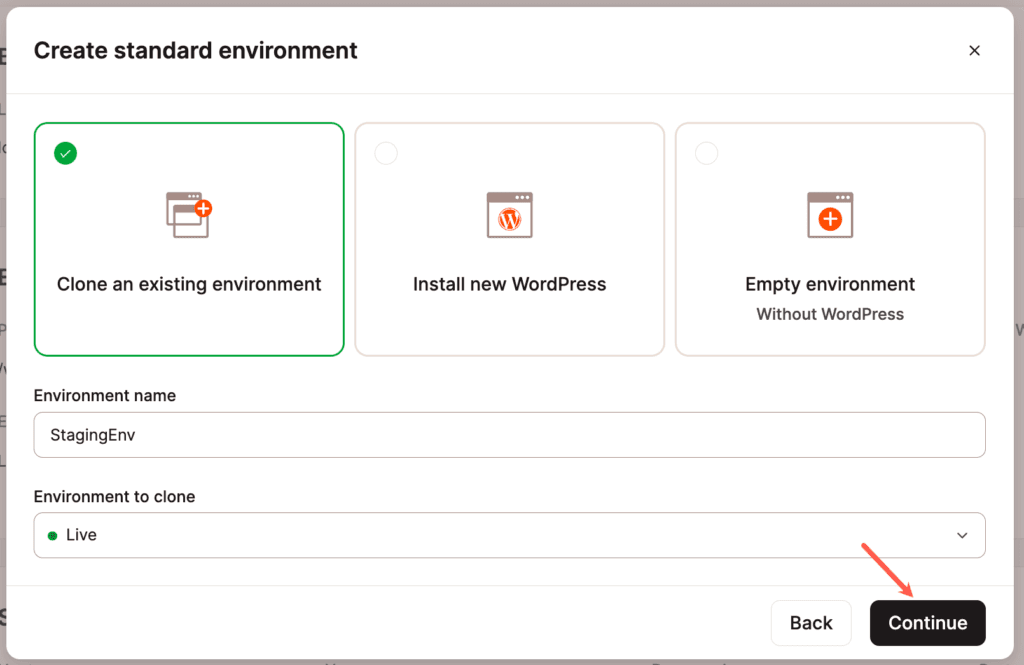Click the empty environment plus icon

(x=830, y=215)
